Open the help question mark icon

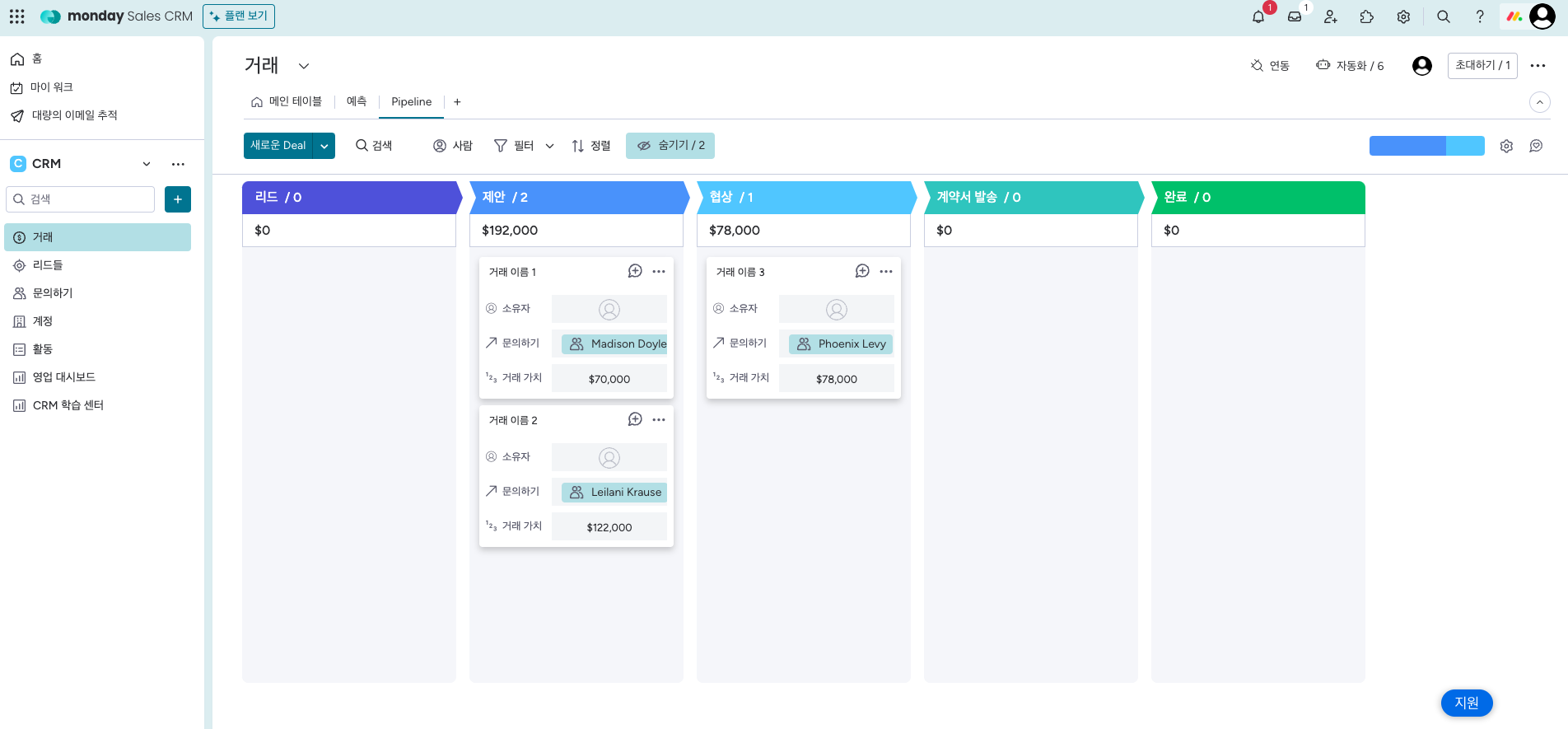click(1480, 16)
